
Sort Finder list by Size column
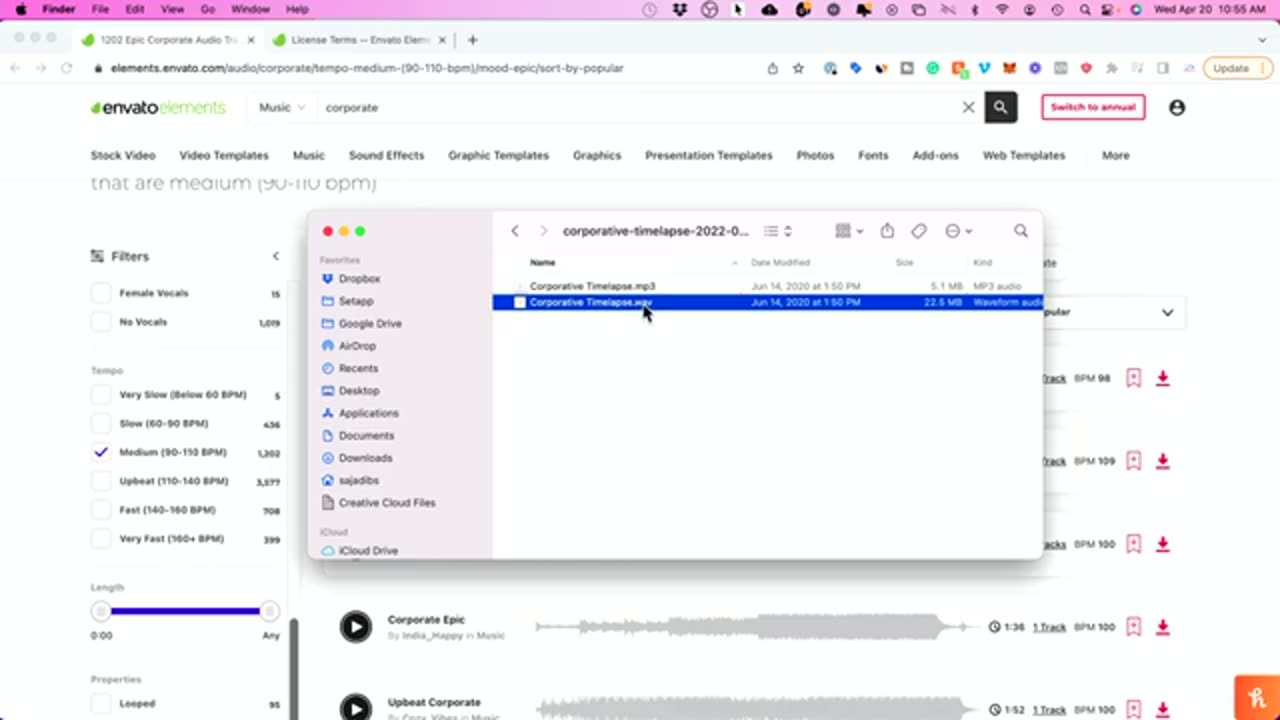(904, 263)
